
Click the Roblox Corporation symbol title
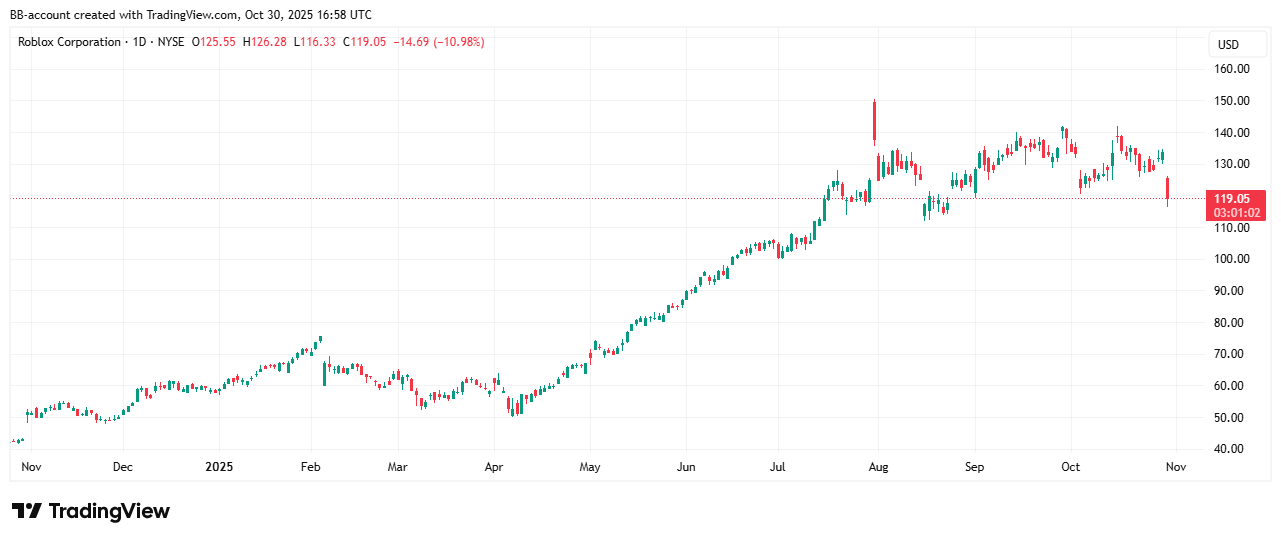69,42
